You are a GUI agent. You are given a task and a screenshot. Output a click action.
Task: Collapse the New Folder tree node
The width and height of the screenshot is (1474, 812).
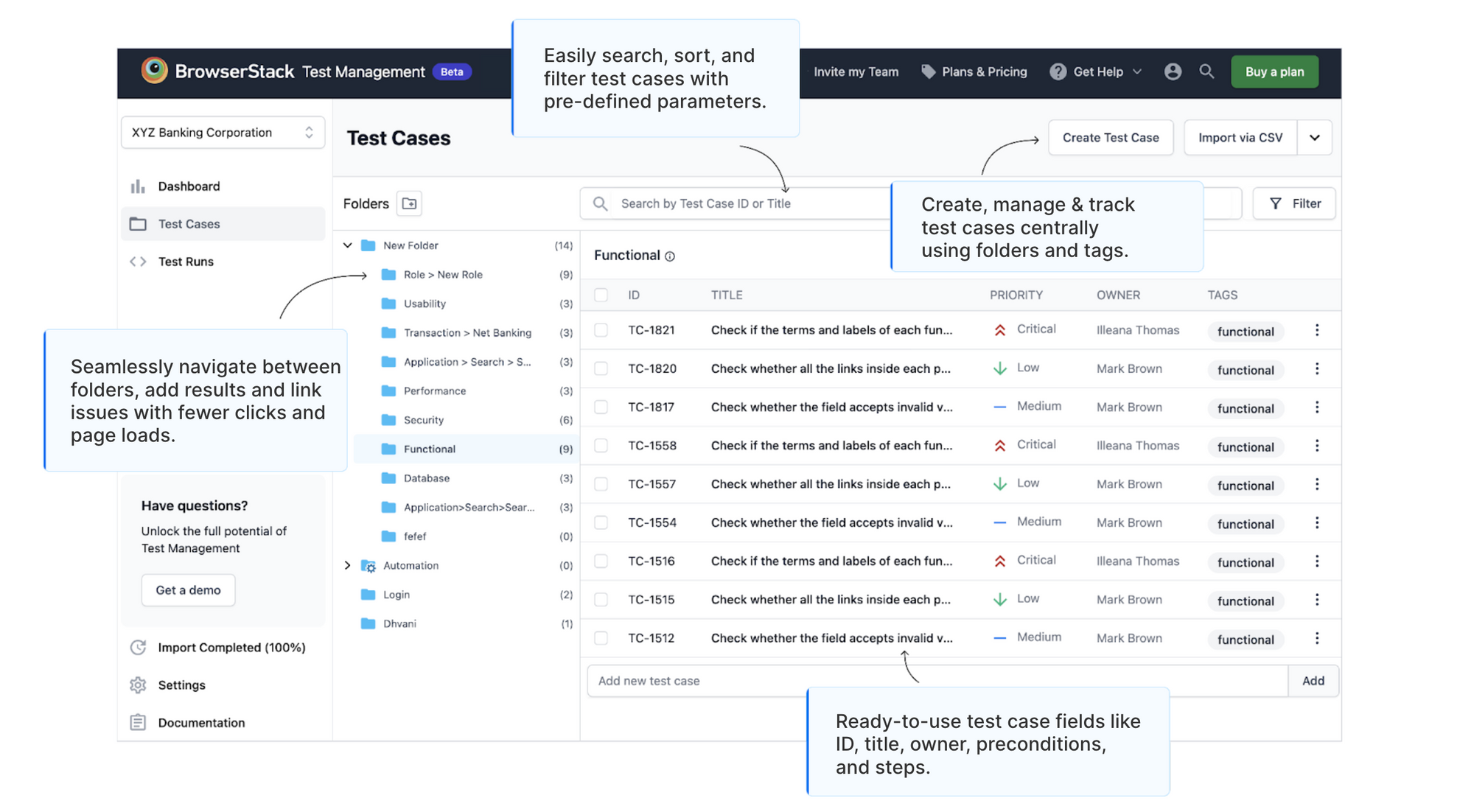click(x=348, y=245)
